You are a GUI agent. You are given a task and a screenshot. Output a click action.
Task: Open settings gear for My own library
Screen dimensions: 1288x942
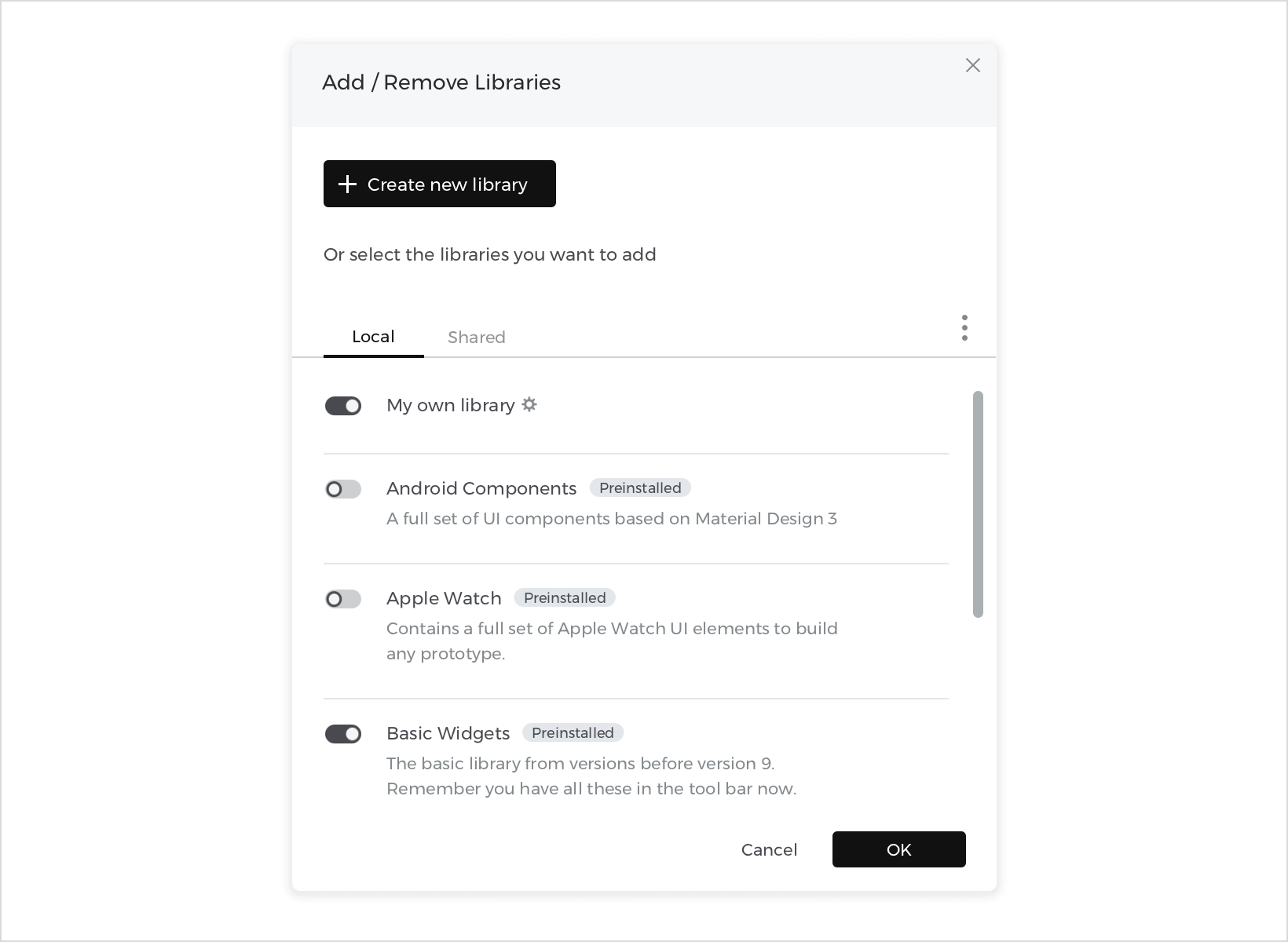point(530,404)
